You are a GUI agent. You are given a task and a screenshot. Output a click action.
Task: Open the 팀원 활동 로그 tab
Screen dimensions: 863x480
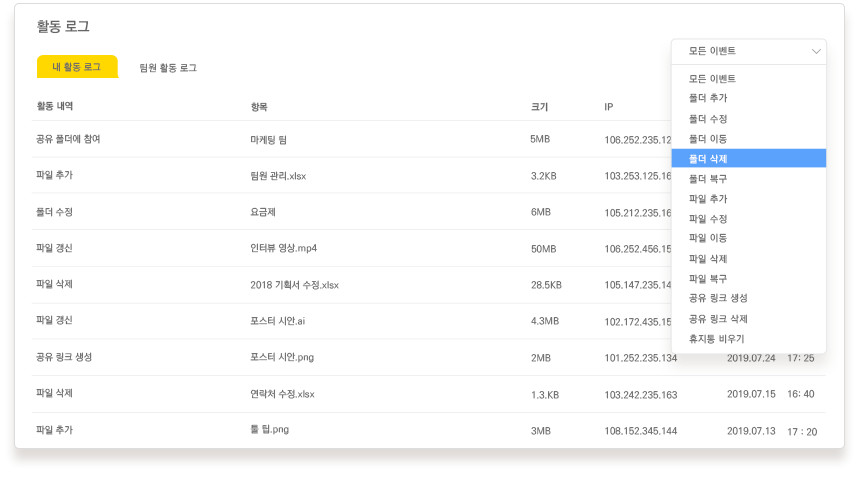coord(168,68)
